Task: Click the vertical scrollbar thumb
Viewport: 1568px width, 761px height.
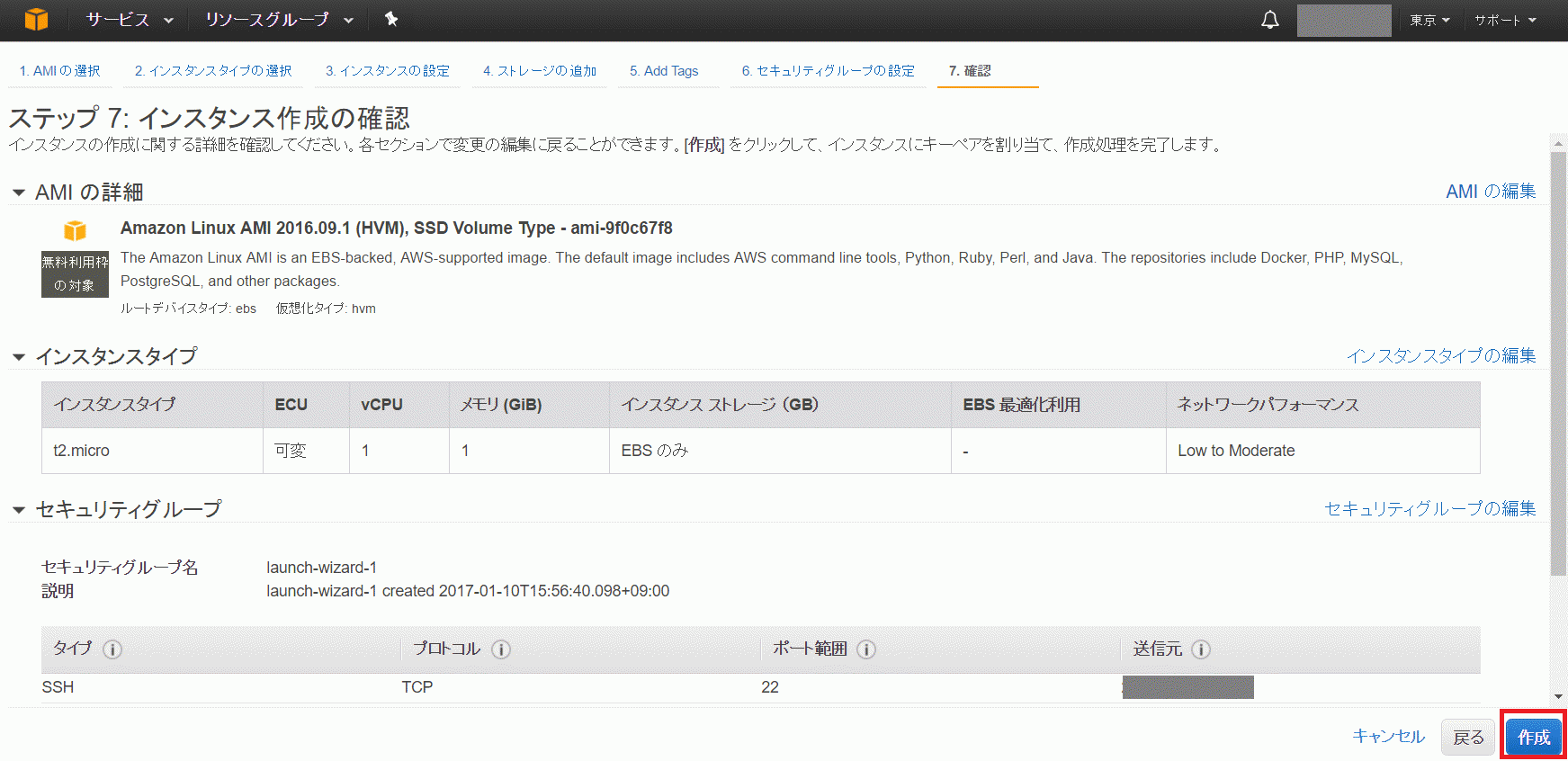Action: tap(1558, 363)
